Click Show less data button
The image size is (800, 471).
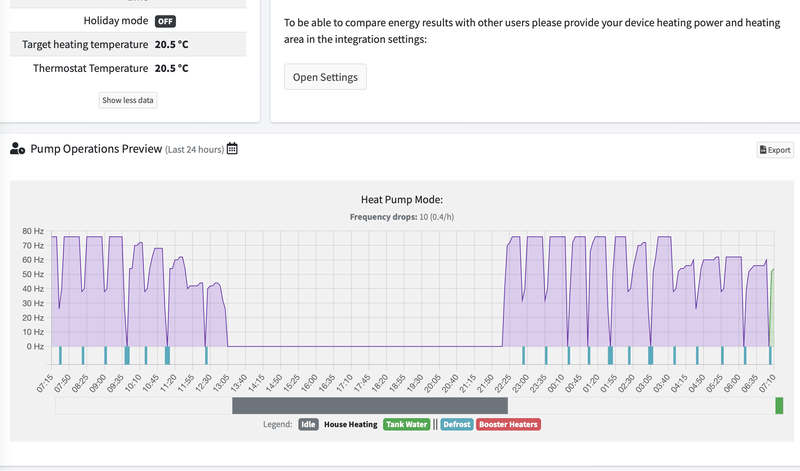point(128,100)
